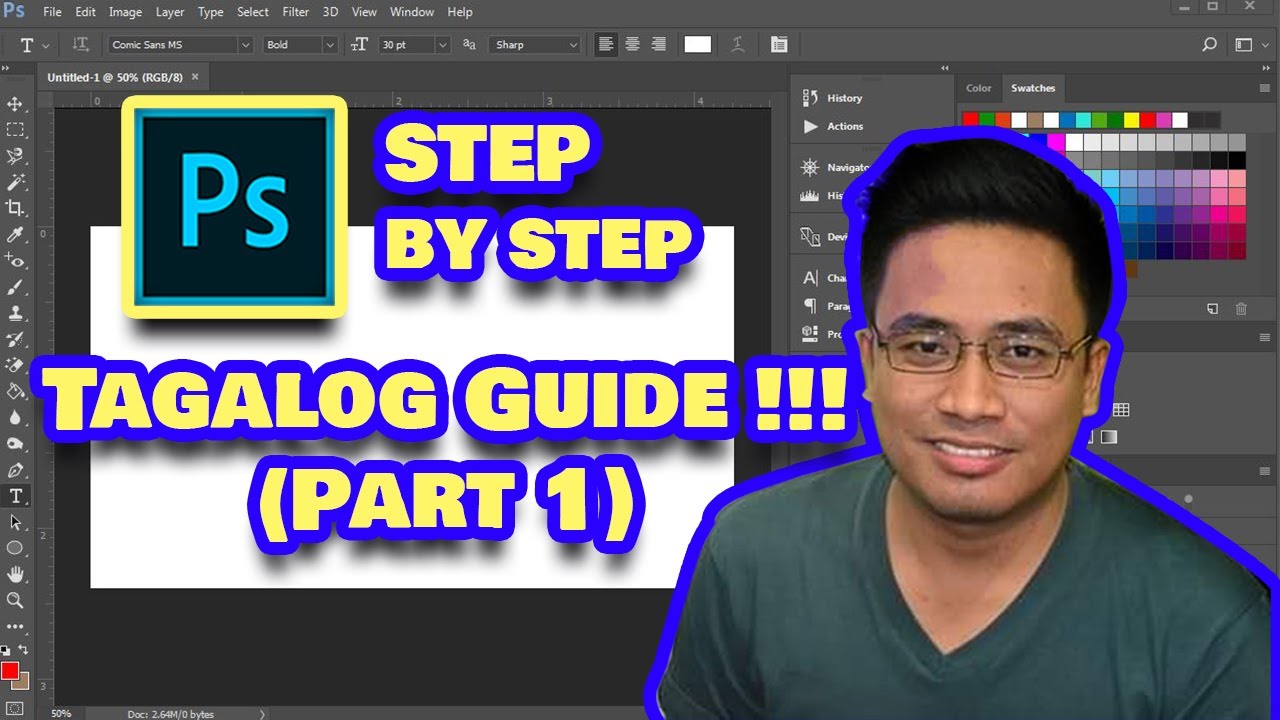The image size is (1280, 720).
Task: Close the Untitled-1 document tab
Action: click(x=195, y=77)
